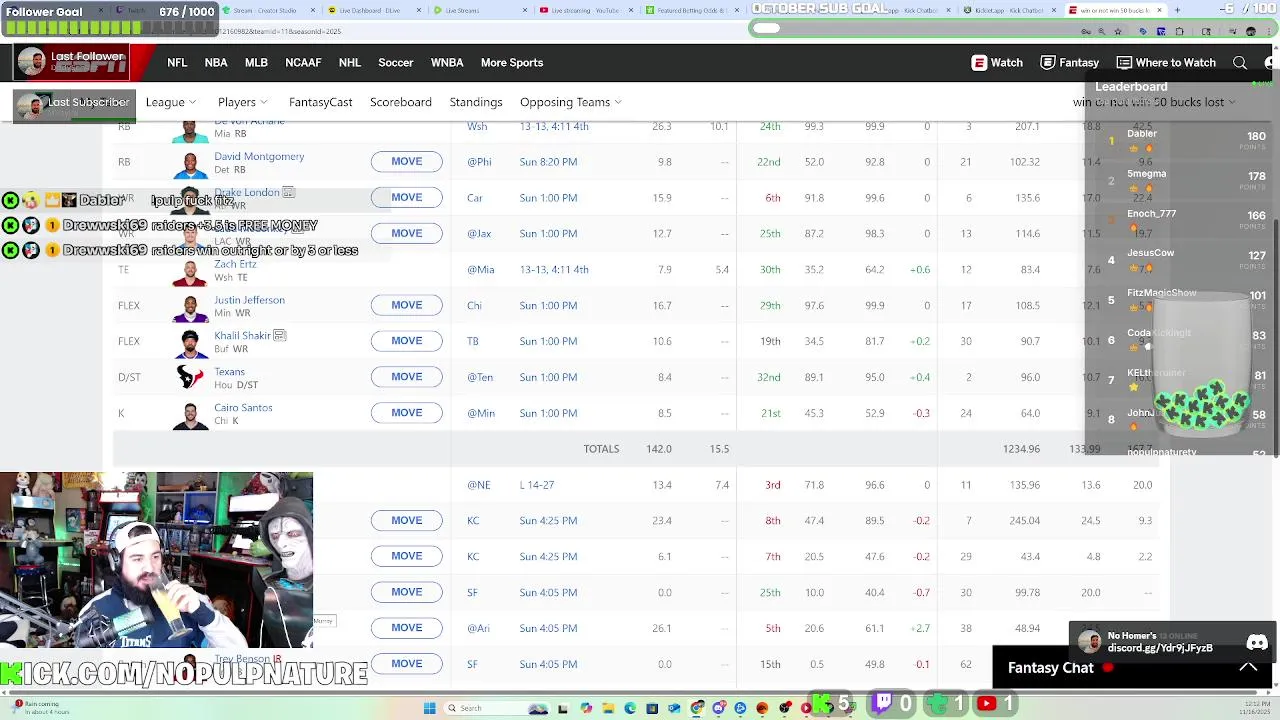
Task: Click Khalil Shakir news note icon
Action: (x=280, y=335)
